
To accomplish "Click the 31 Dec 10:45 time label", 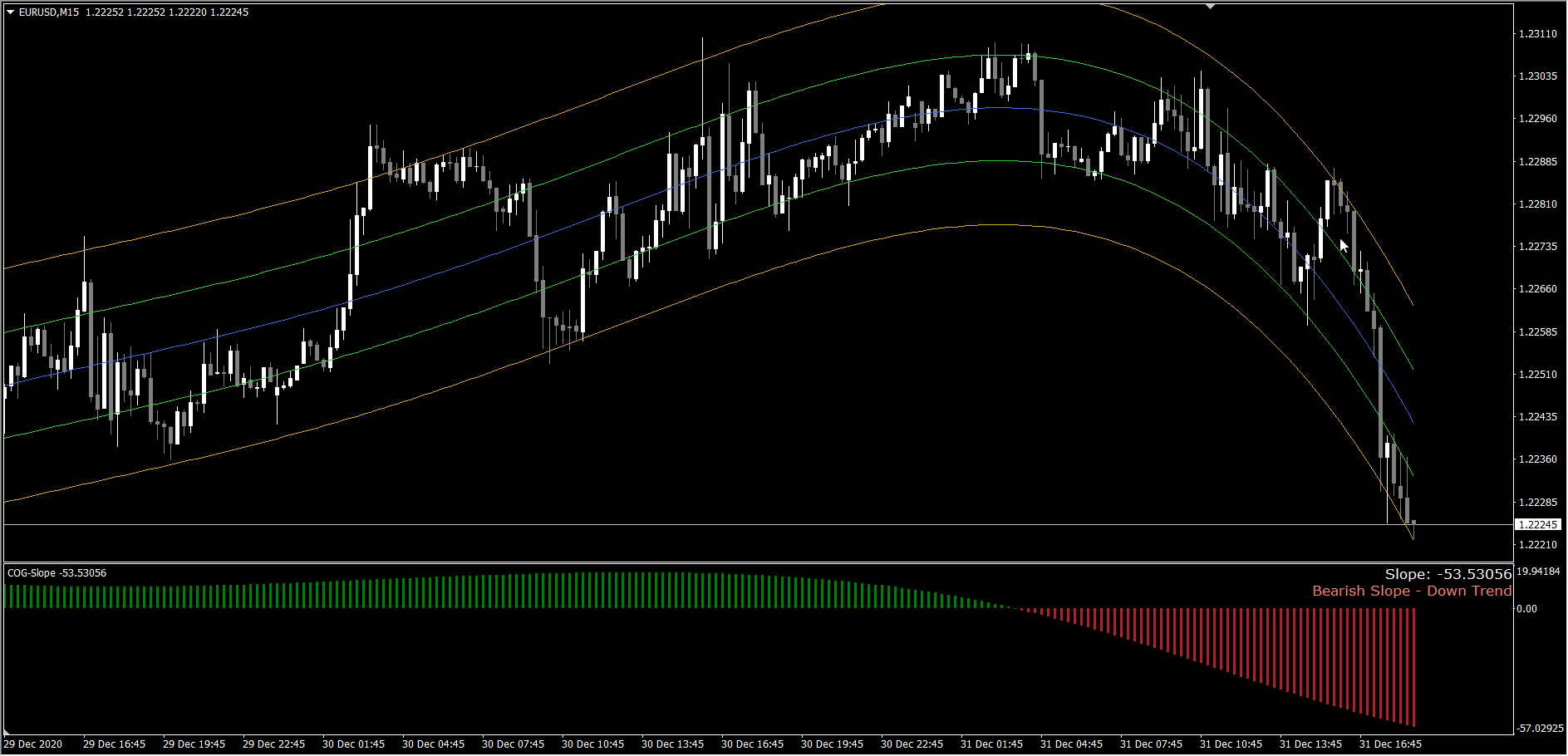I will click(1231, 744).
